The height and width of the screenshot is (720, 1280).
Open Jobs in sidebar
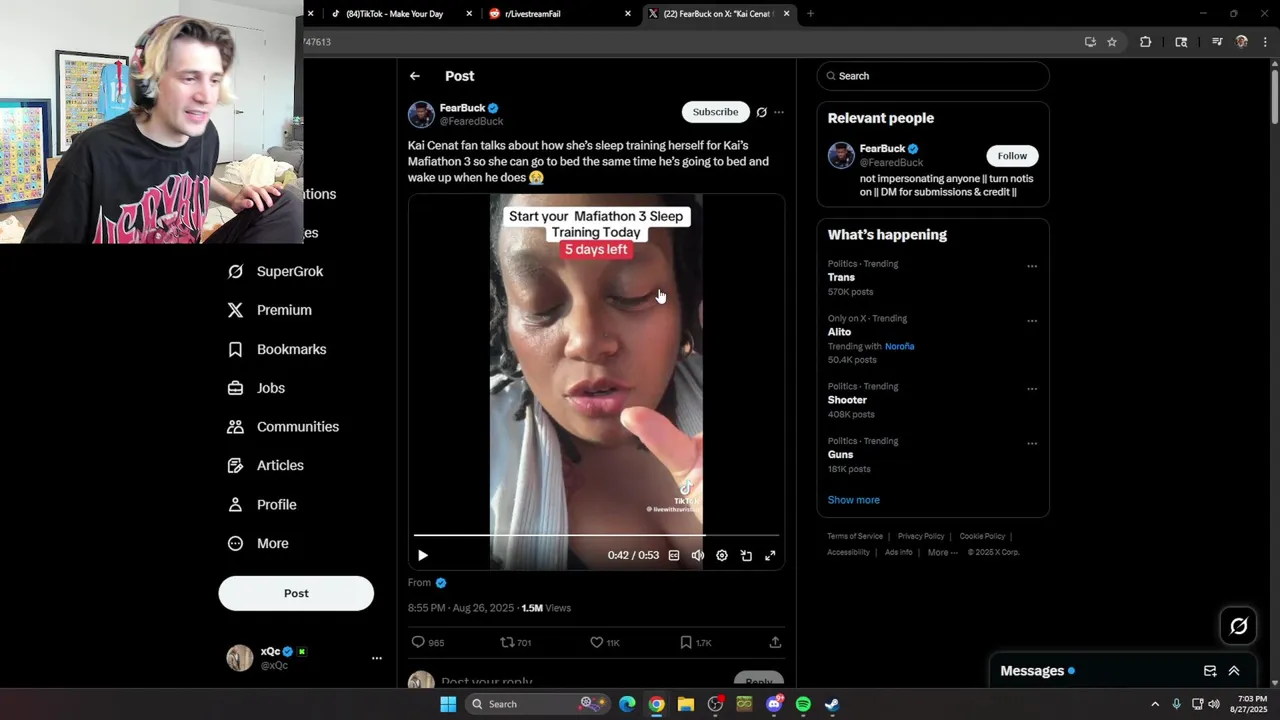tap(257, 388)
